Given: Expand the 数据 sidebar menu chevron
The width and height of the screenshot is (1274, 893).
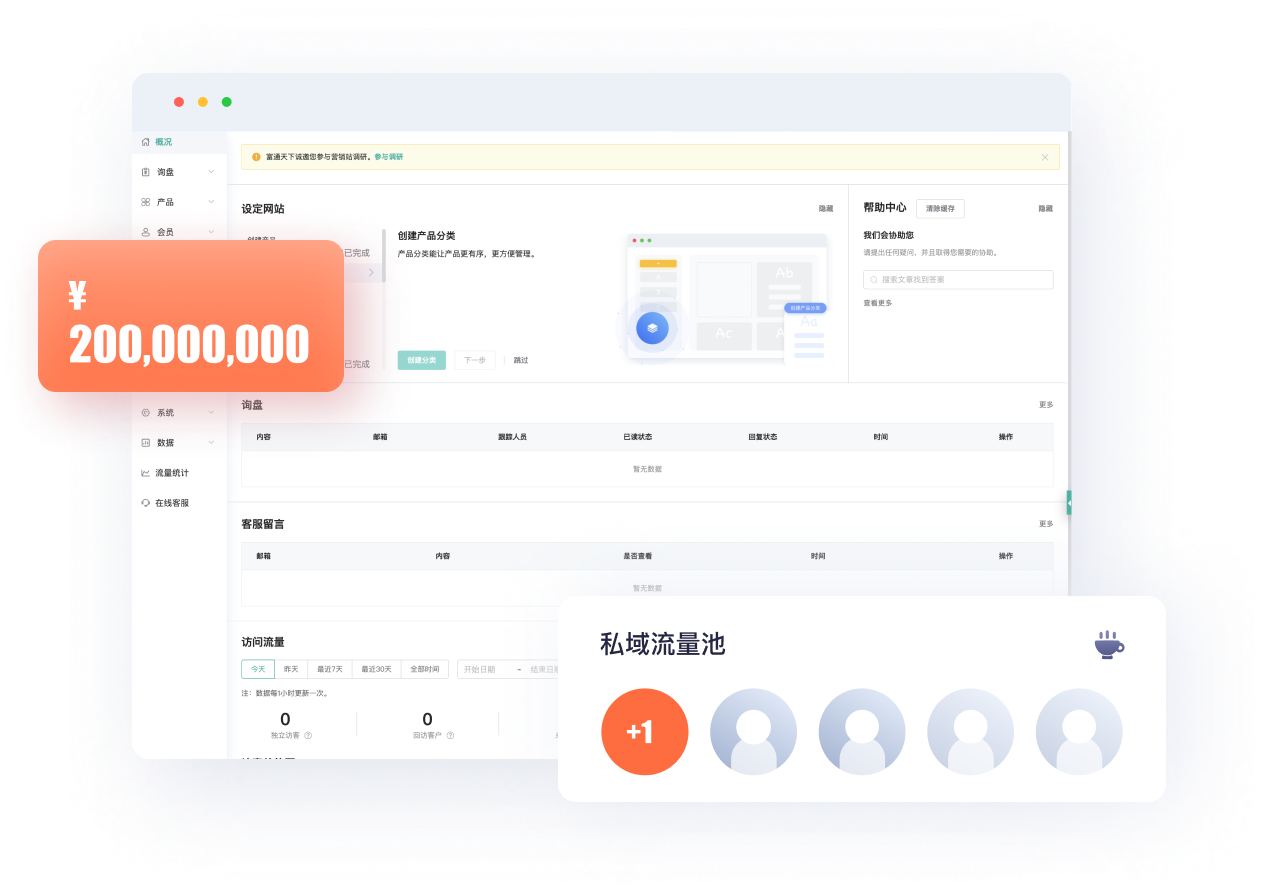Looking at the screenshot, I should 211,442.
